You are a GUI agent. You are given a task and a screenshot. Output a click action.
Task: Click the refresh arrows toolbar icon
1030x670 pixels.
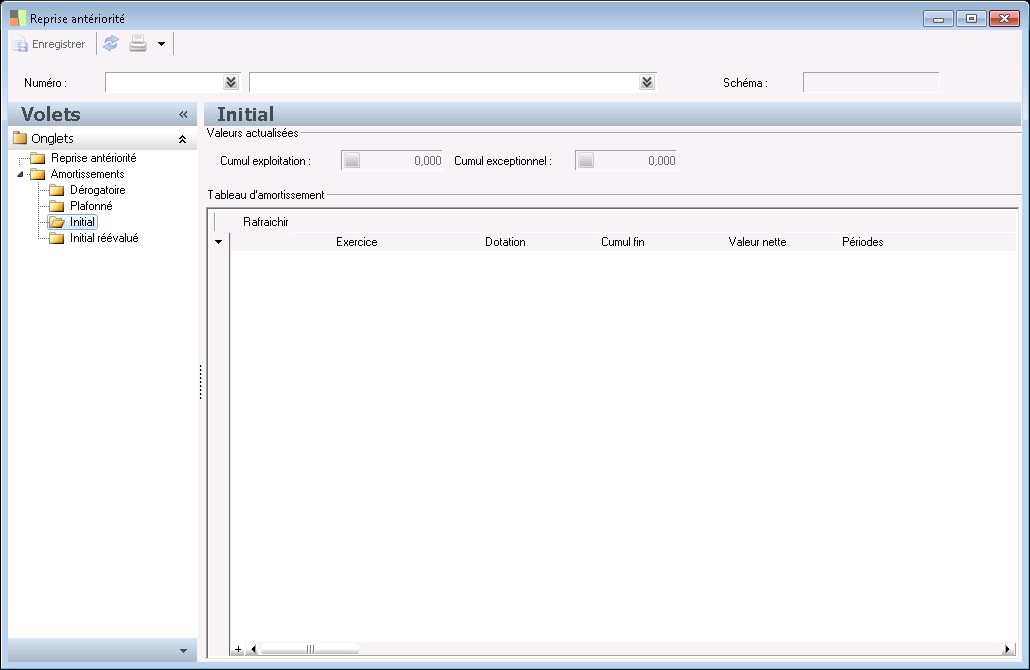click(x=111, y=43)
